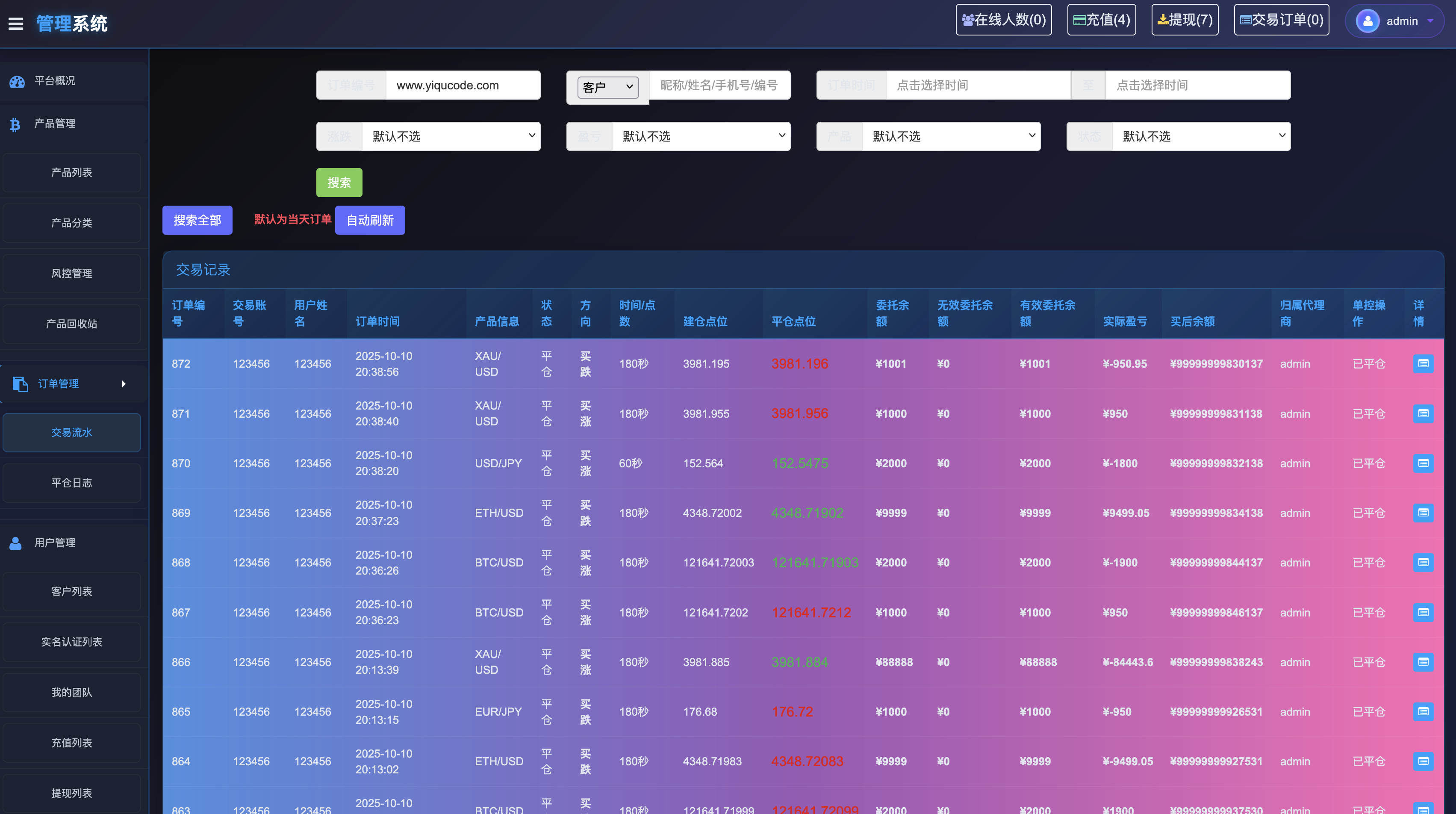1456x814 pixels.
Task: Click the order start time field
Action: (978, 86)
